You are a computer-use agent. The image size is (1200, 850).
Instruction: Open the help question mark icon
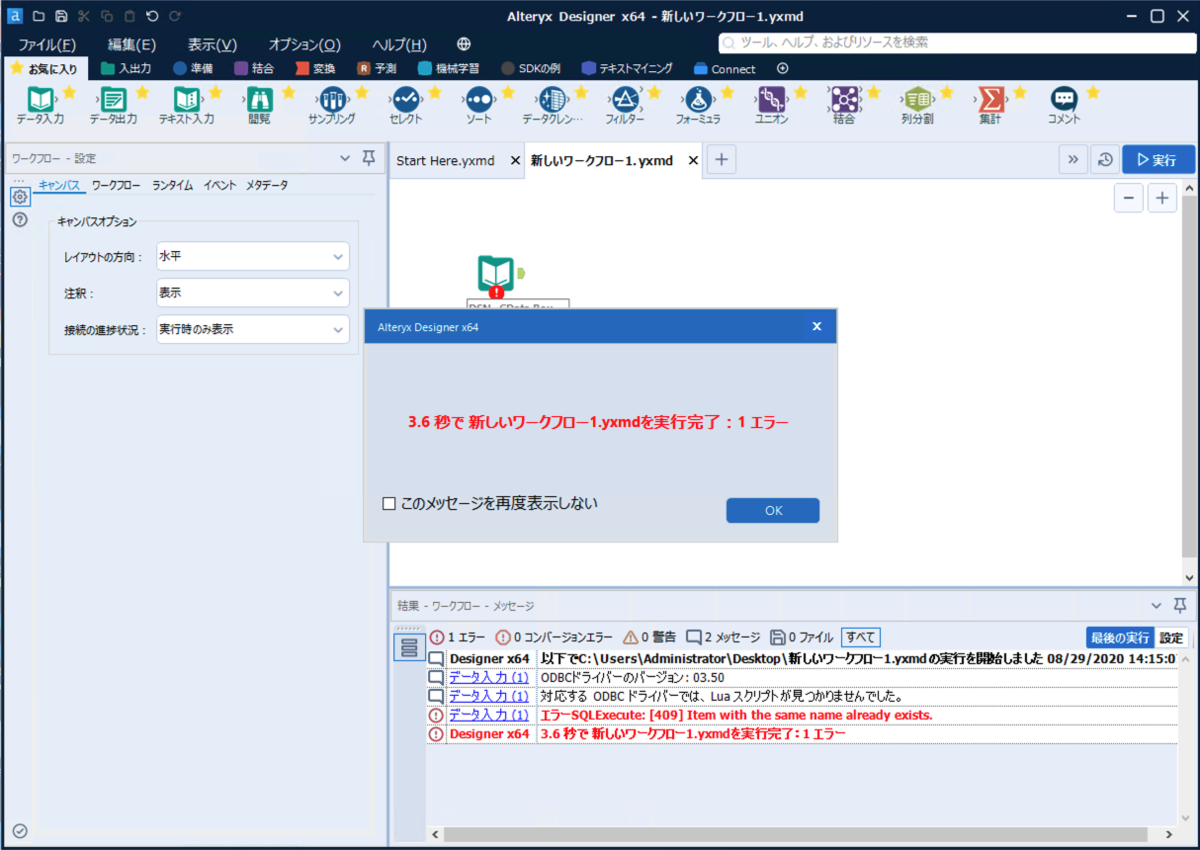point(20,220)
